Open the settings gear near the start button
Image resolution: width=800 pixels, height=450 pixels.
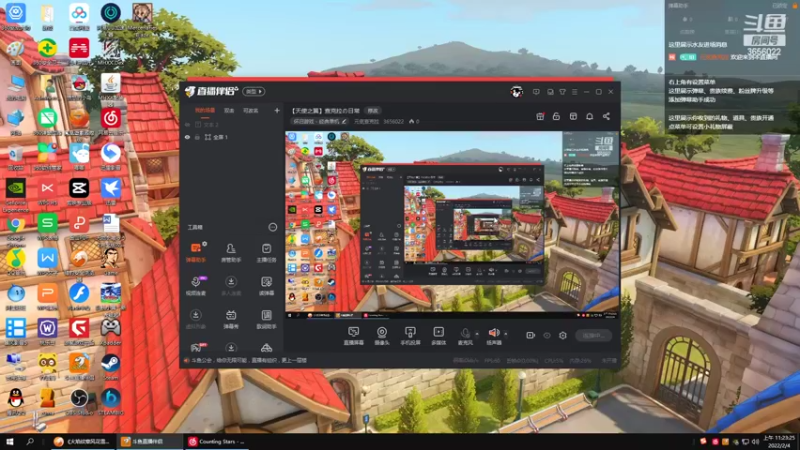point(563,335)
